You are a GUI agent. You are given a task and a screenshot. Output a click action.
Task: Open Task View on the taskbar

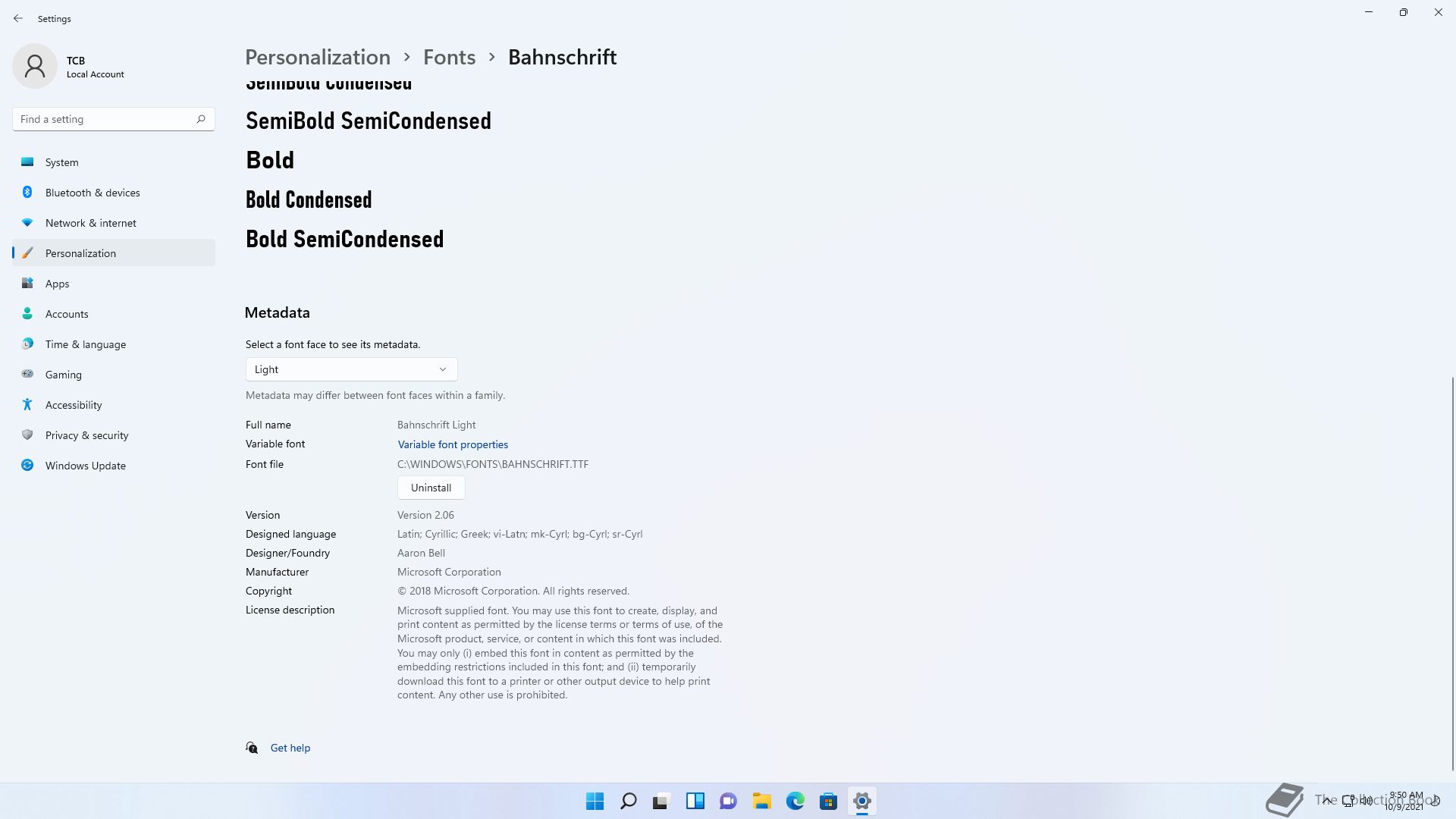point(661,801)
